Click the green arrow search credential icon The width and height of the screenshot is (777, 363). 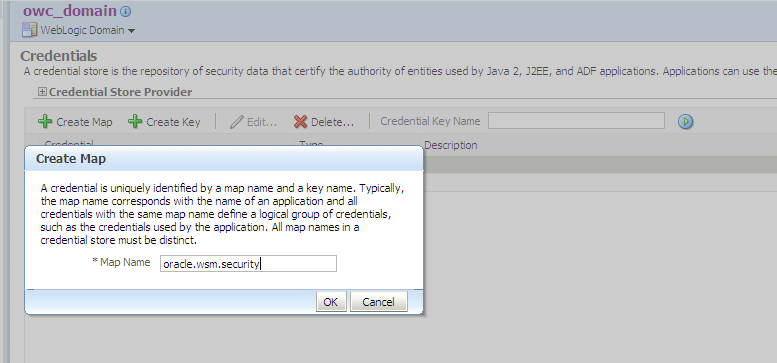(685, 121)
